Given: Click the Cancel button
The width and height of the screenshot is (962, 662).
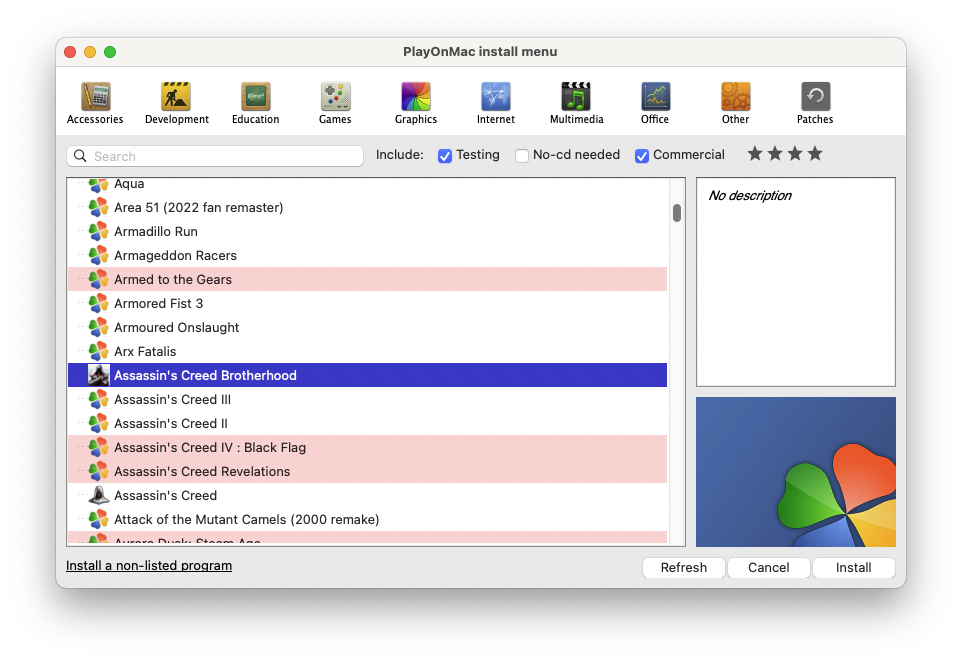Looking at the screenshot, I should [768, 568].
